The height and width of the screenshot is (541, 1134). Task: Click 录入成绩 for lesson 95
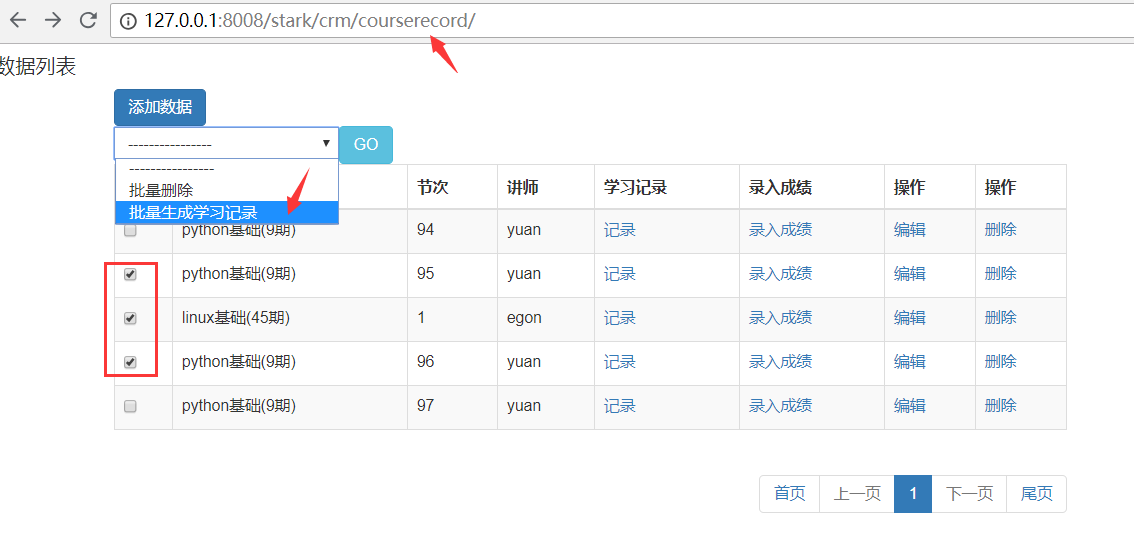point(780,273)
